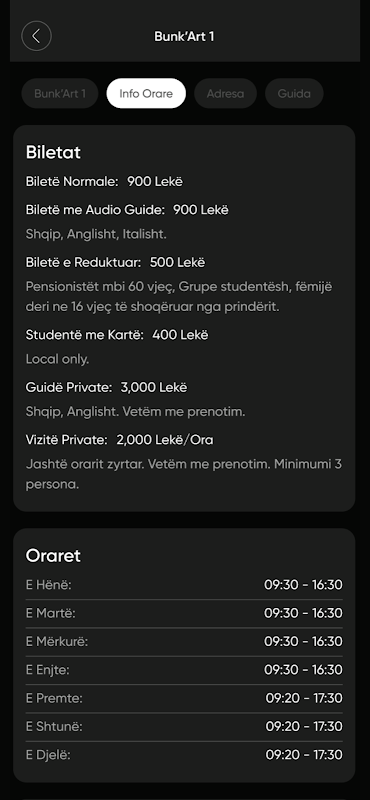Tap the back arrow icon
Screen dimensions: 370x800
(x=36, y=36)
